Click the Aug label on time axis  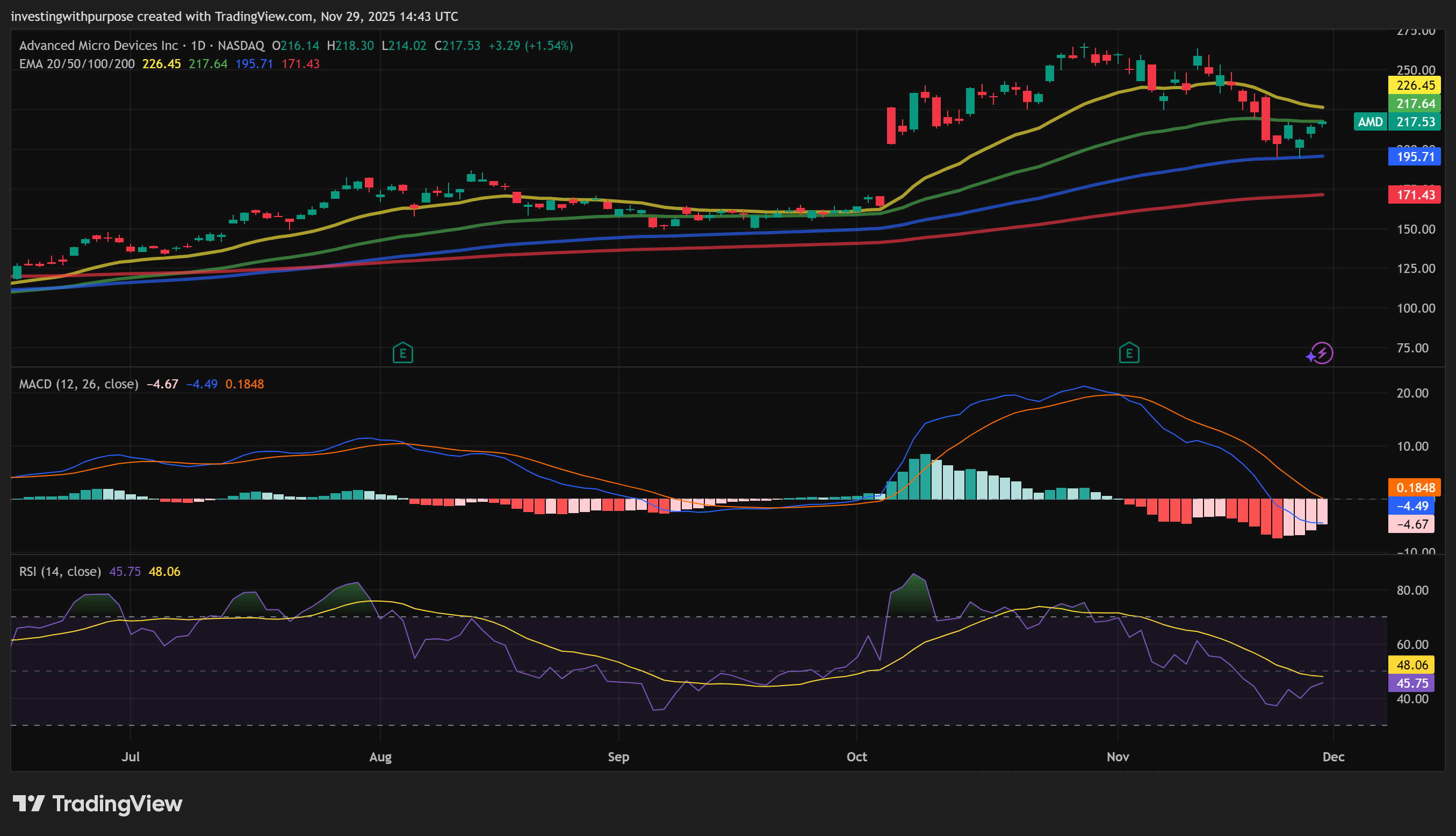point(380,757)
